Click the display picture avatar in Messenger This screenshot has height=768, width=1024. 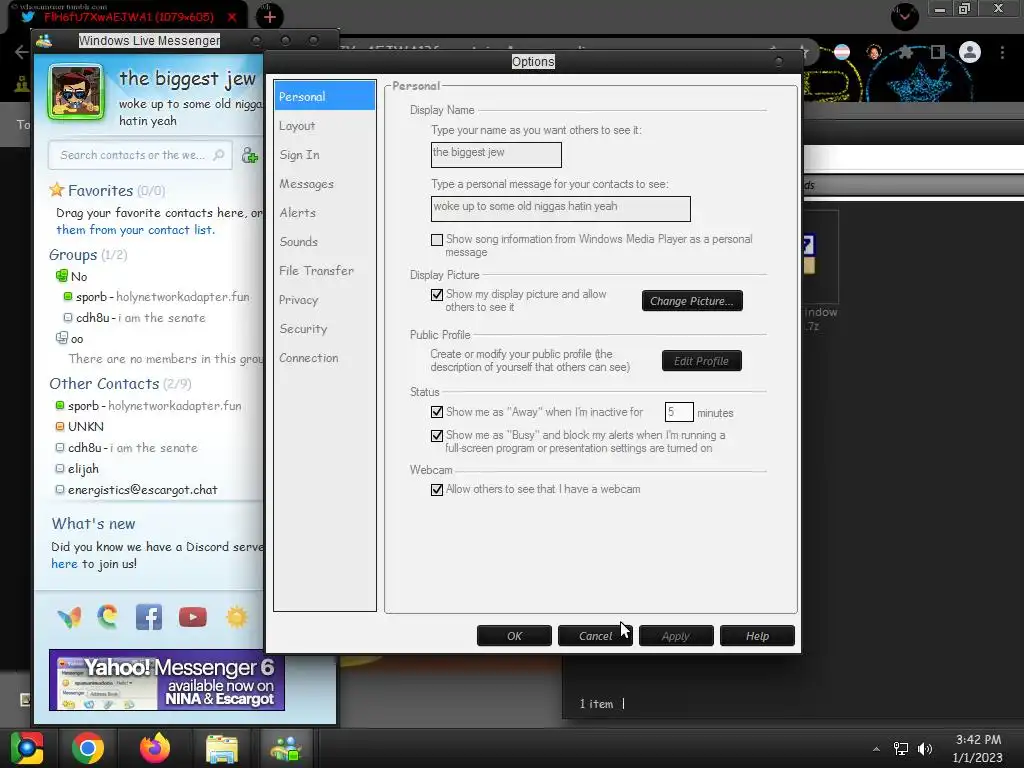pyautogui.click(x=76, y=92)
